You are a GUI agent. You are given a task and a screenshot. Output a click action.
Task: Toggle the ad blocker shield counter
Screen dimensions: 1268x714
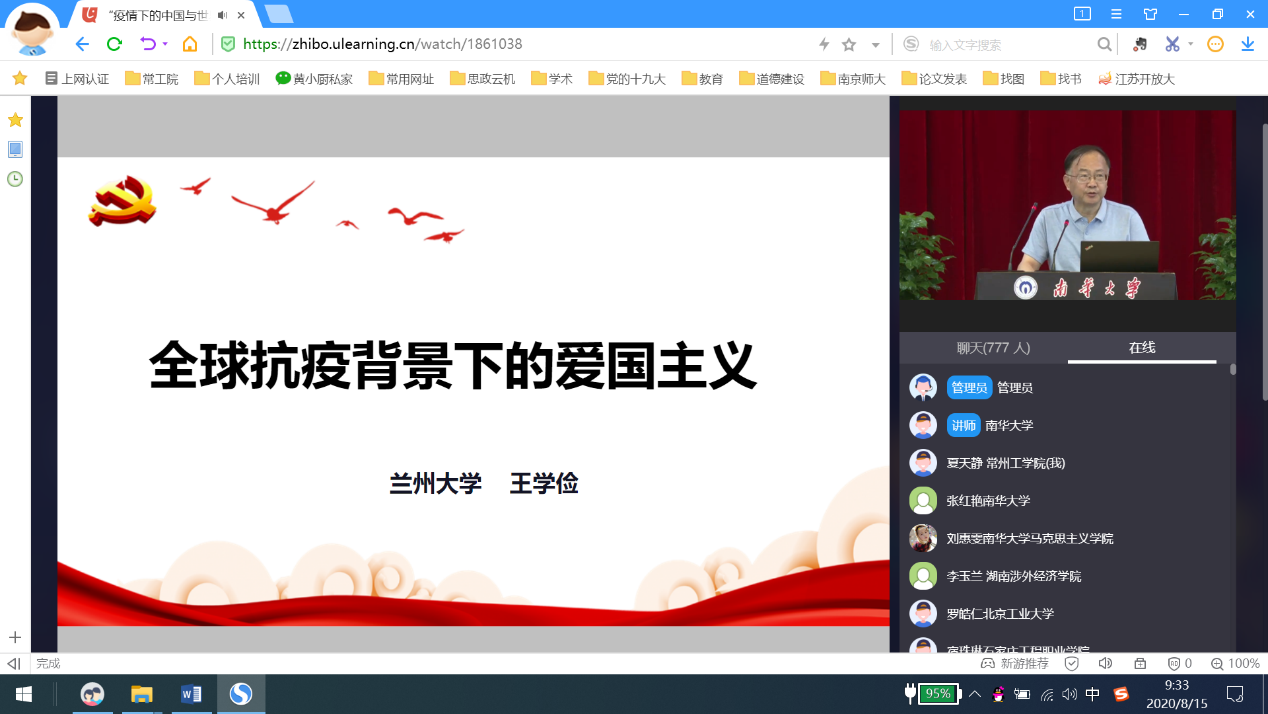coord(1180,663)
